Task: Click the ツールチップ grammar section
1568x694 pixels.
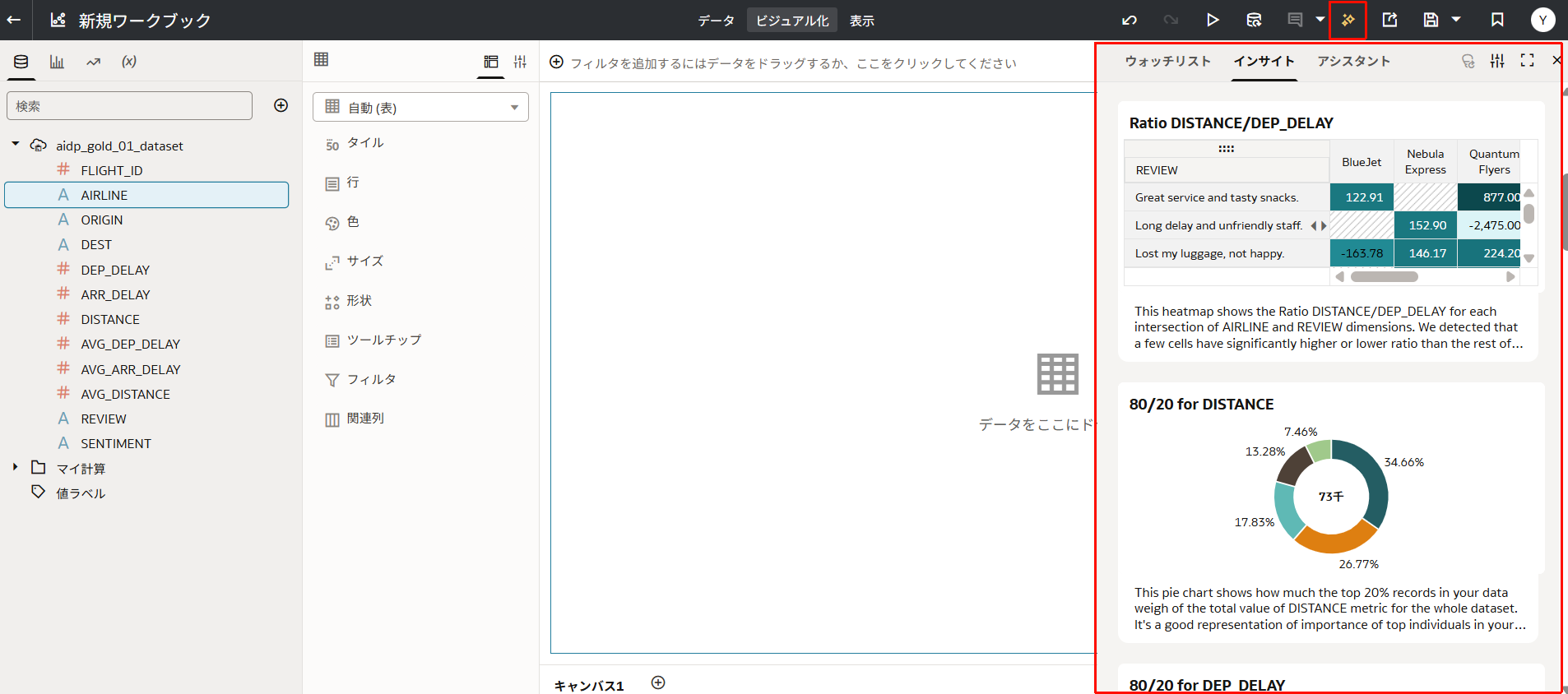Action: click(384, 340)
